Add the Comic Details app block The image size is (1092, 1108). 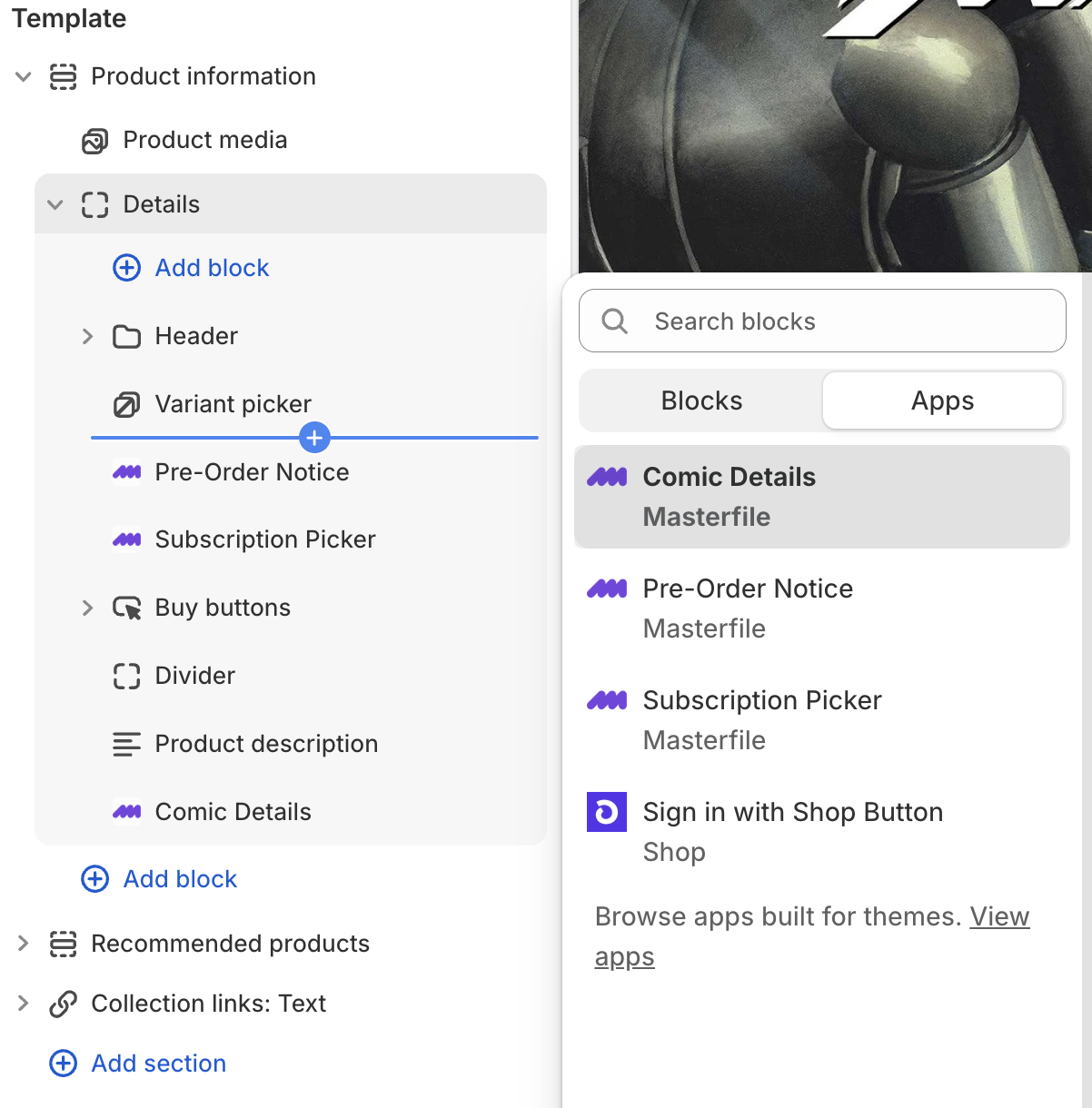pos(822,497)
